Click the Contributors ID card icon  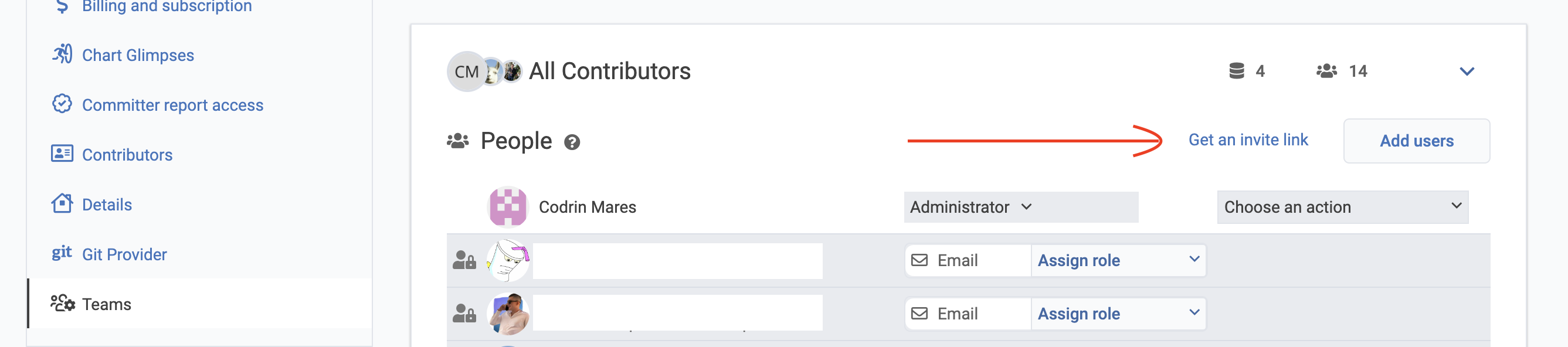coord(62,154)
